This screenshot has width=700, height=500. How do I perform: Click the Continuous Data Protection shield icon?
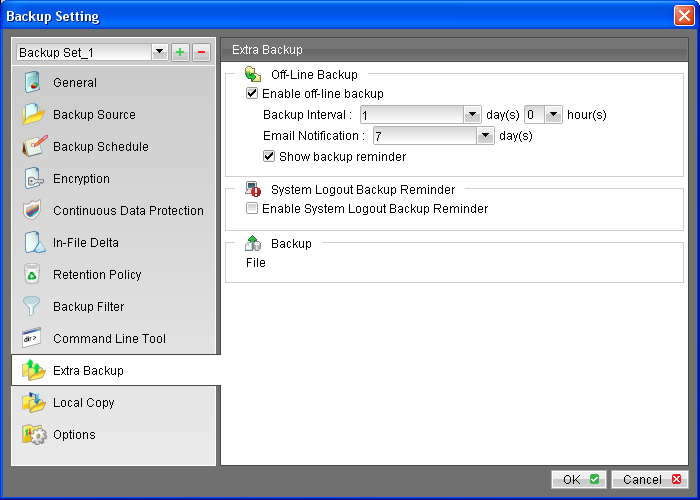pos(34,211)
